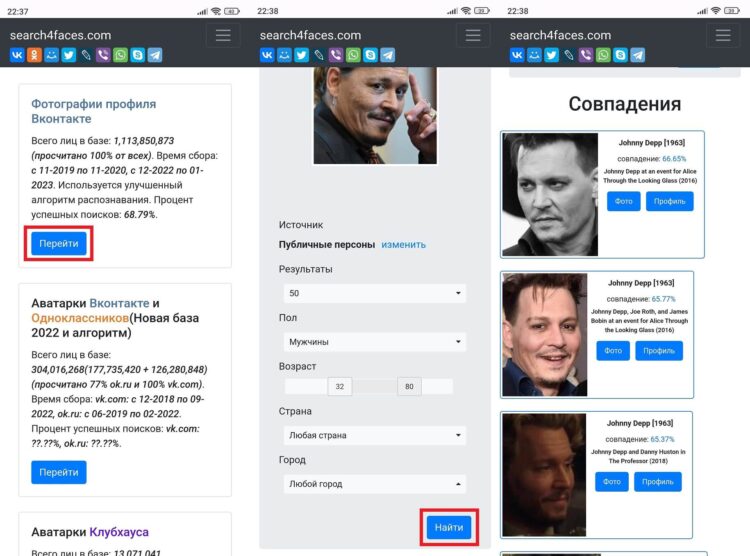This screenshot has width=750, height=556.
Task: Click Фото for the 65.77% match
Action: 613,351
